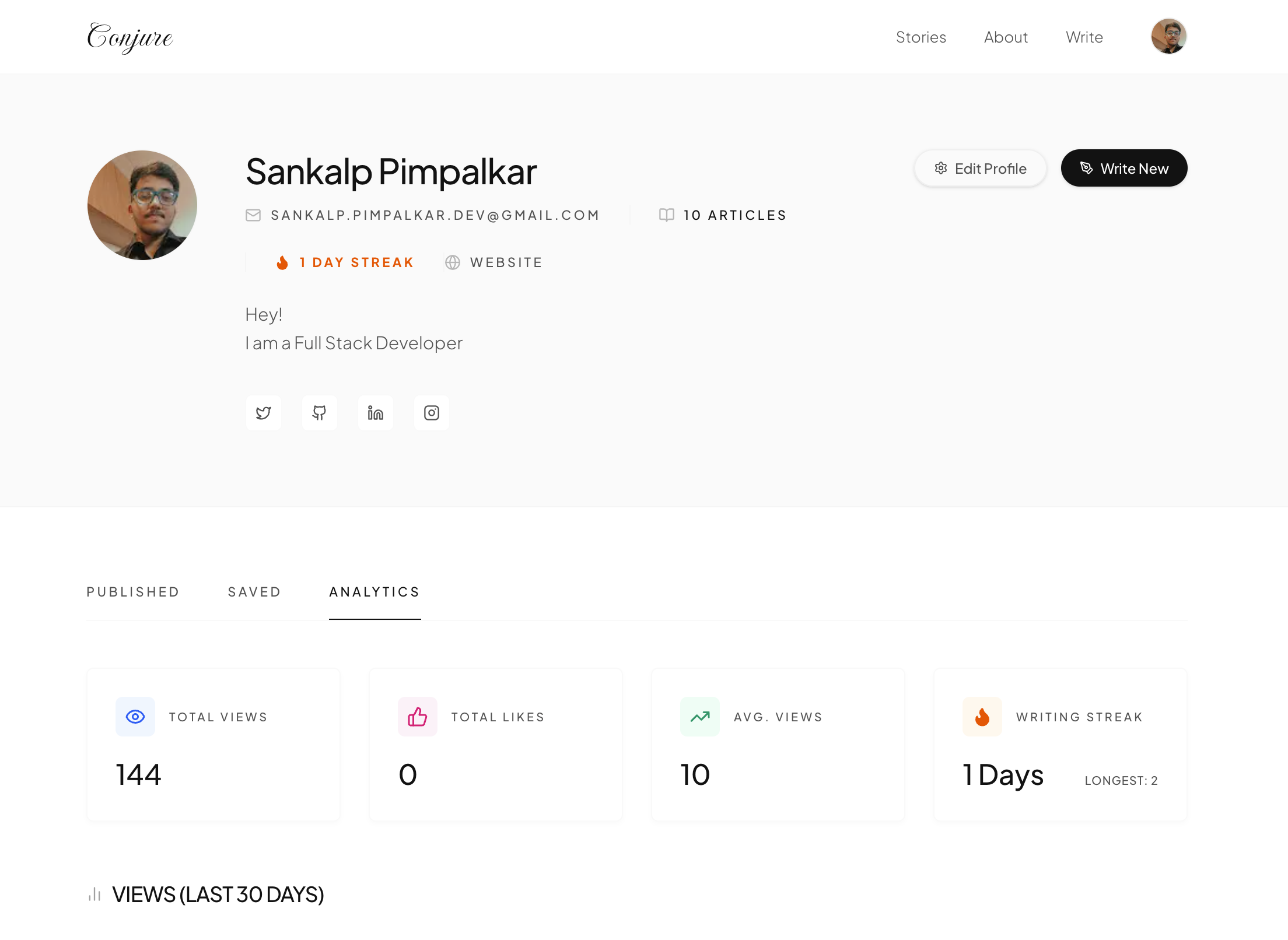This screenshot has height=940, width=1288.
Task: Click the flame icon on Writing Streak card
Action: [x=982, y=717]
